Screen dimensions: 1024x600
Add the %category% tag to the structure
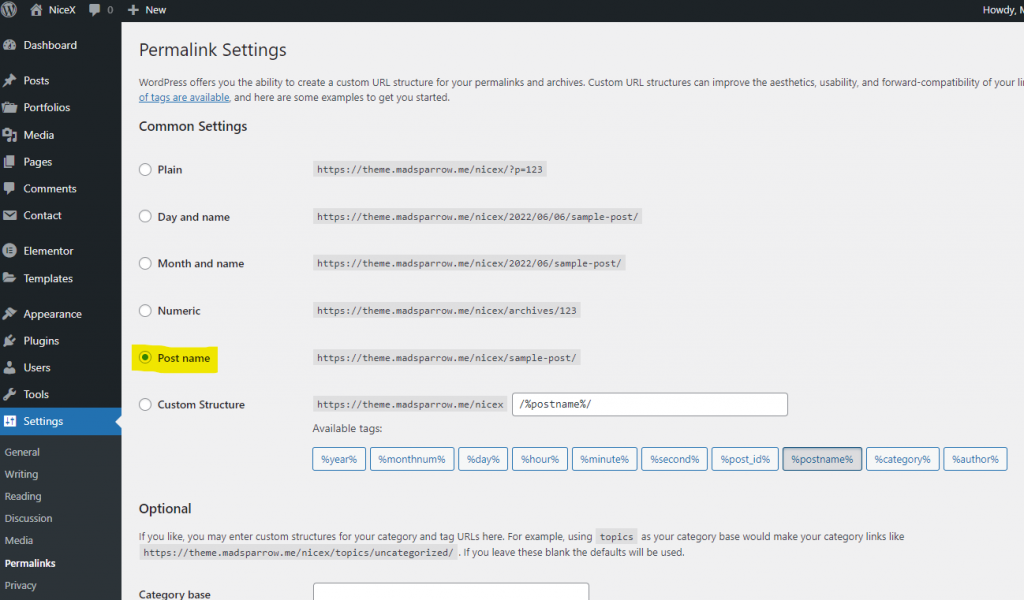902,458
